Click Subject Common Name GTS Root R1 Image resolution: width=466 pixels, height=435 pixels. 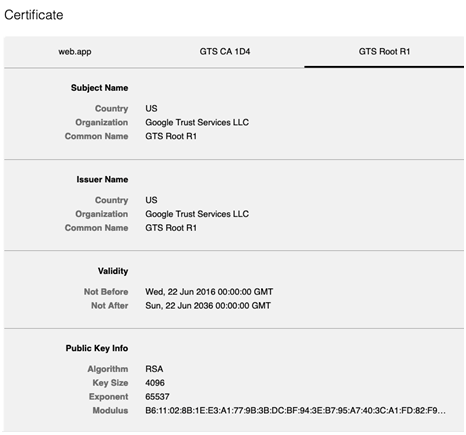coord(171,136)
